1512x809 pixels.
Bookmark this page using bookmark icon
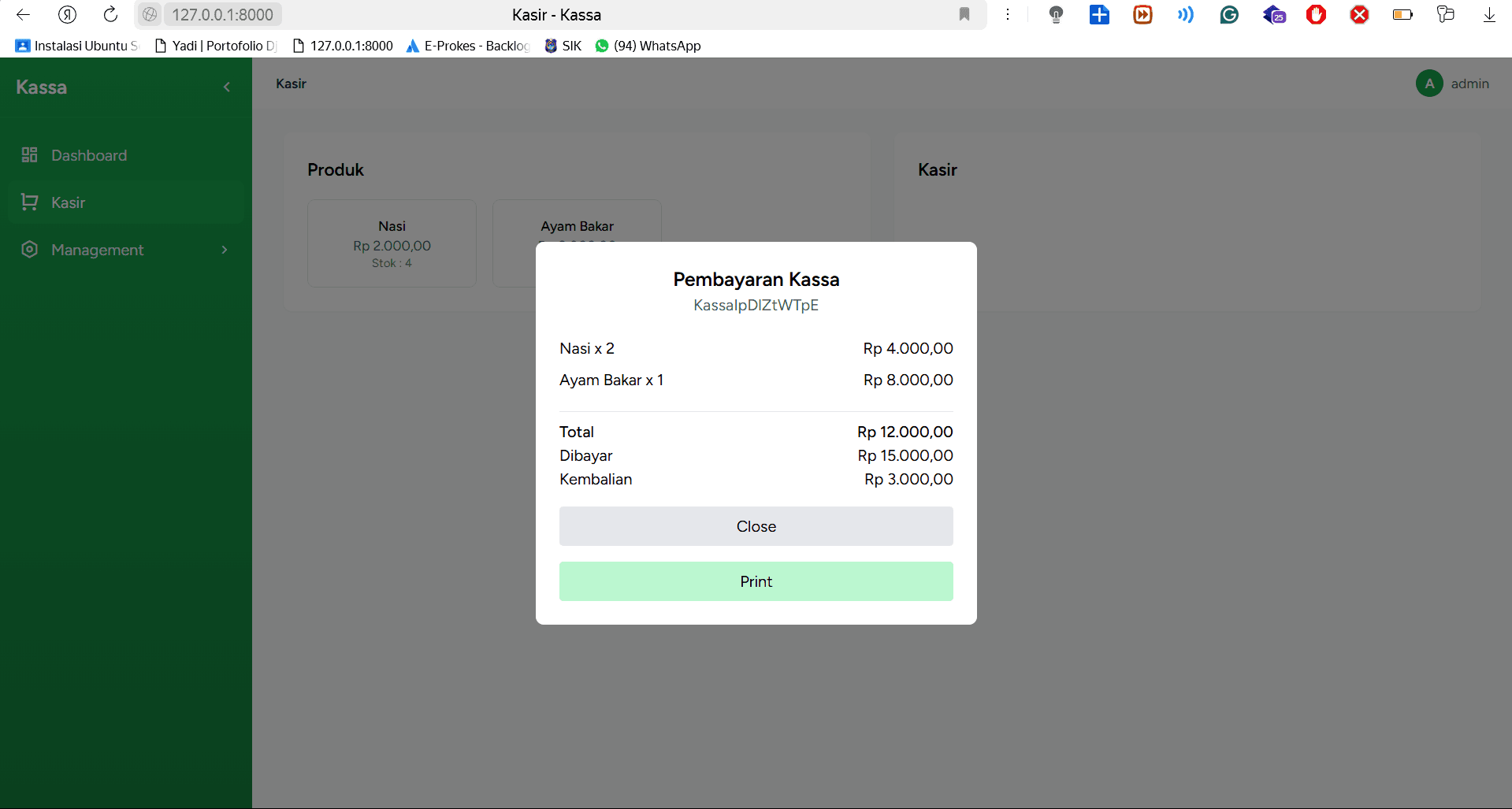pos(964,14)
